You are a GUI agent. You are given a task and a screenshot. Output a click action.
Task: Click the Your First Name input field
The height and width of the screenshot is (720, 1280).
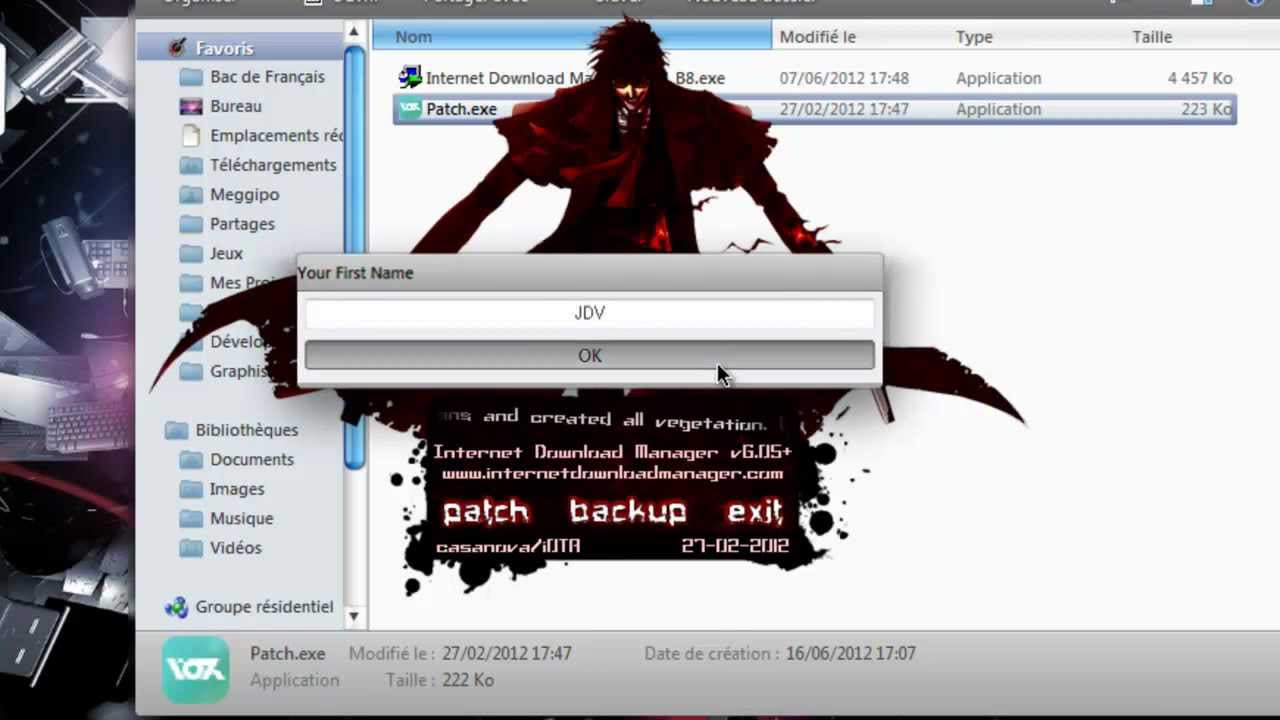(x=590, y=313)
